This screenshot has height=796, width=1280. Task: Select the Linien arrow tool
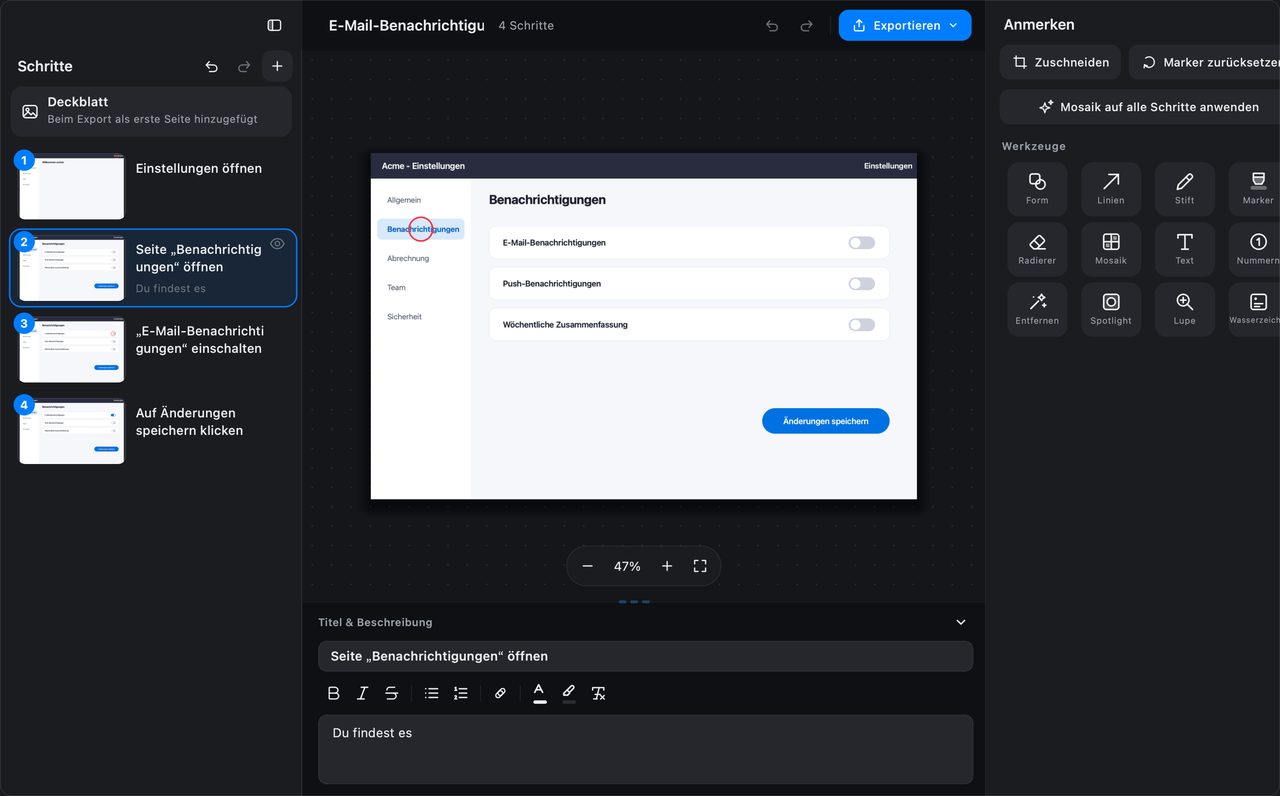[x=1111, y=189]
